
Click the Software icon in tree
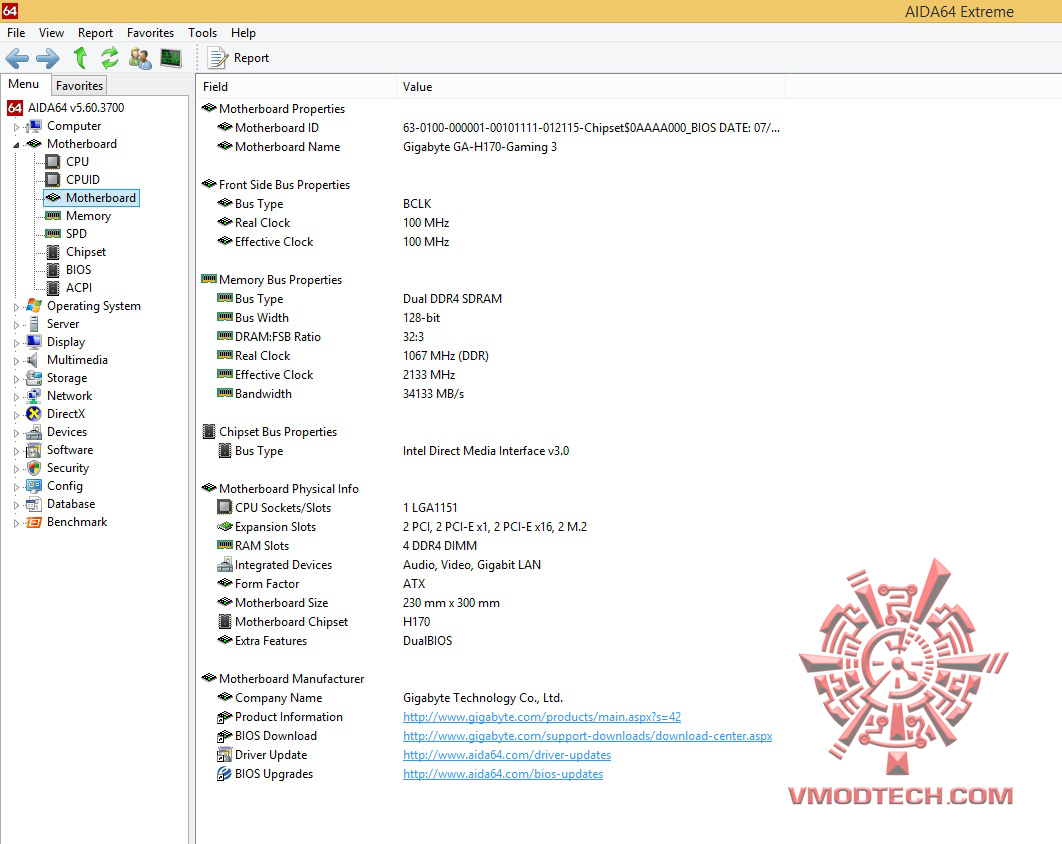pos(34,450)
